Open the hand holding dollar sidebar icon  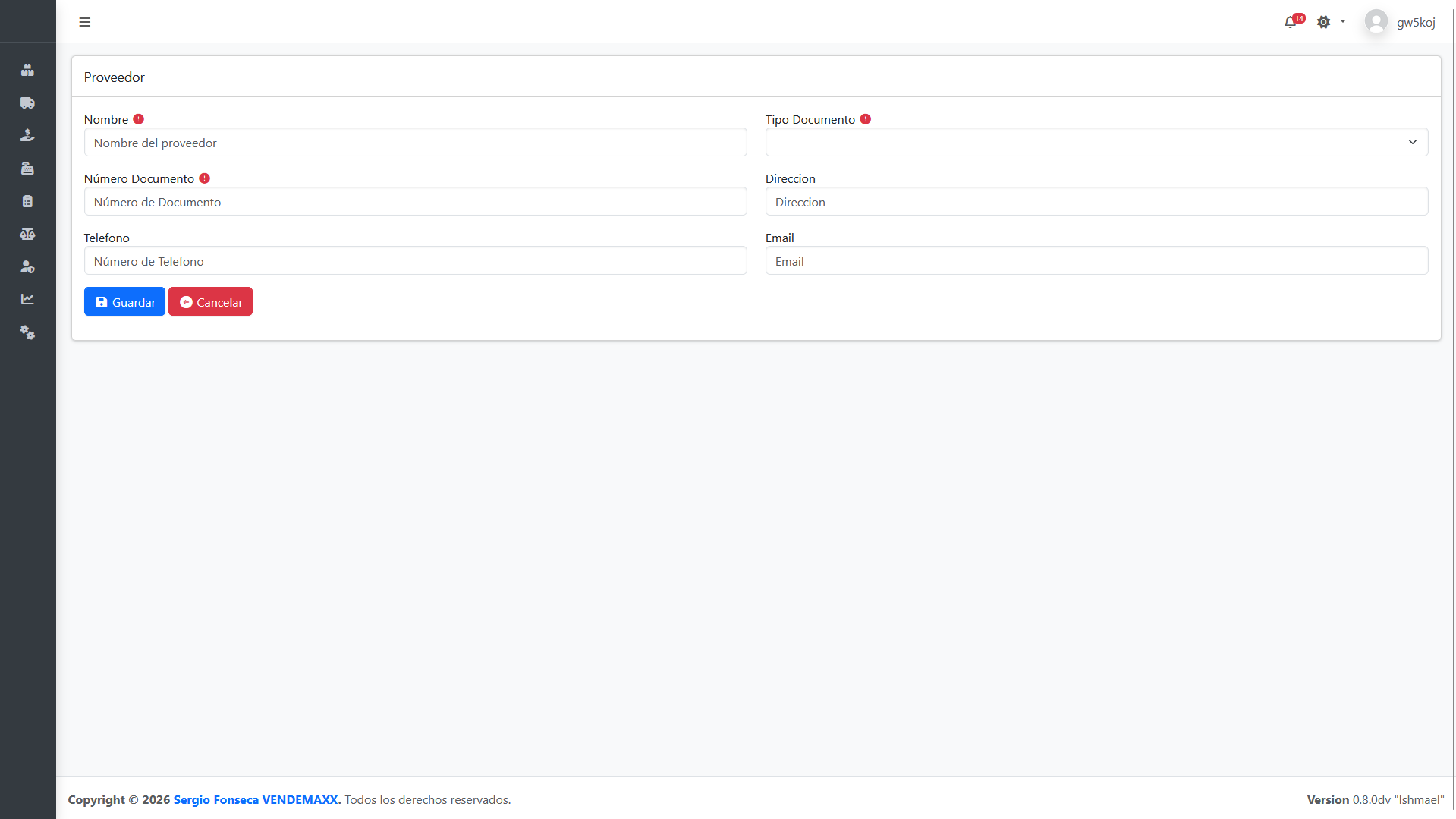[27, 135]
